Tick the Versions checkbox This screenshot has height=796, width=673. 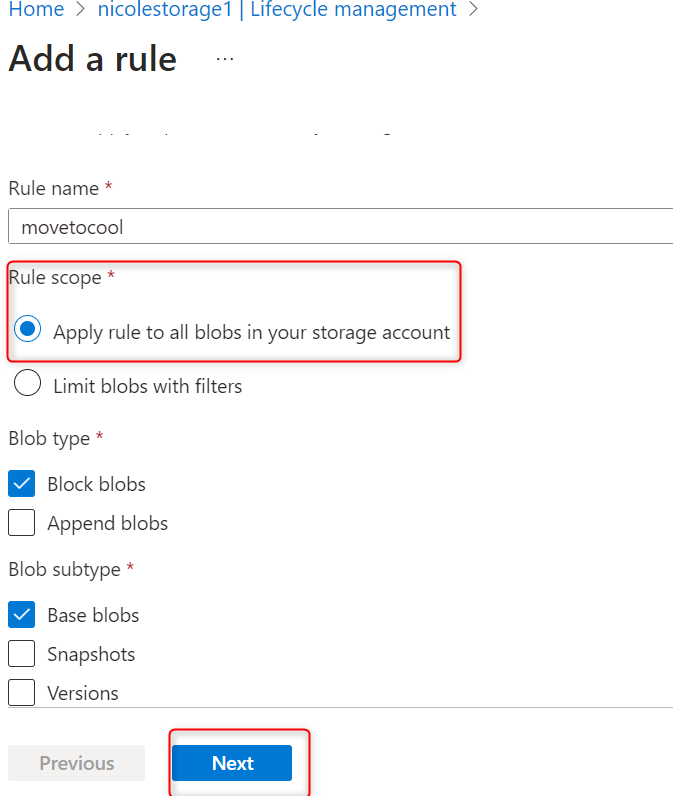click(22, 692)
